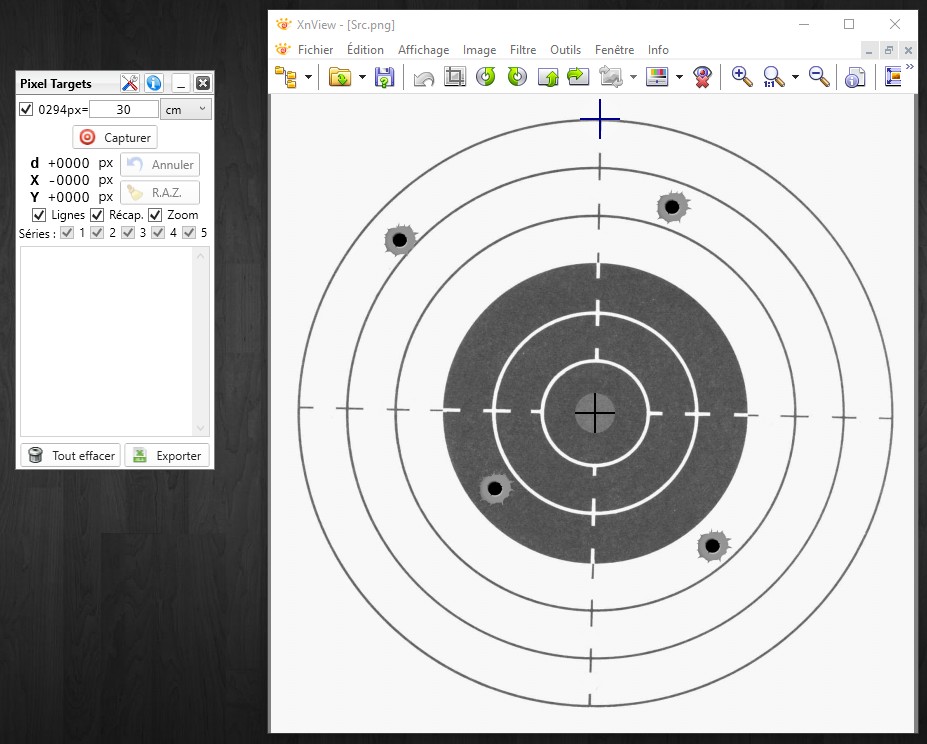This screenshot has width=927, height=744.
Task: Click the red-eye removal icon
Action: coord(702,77)
